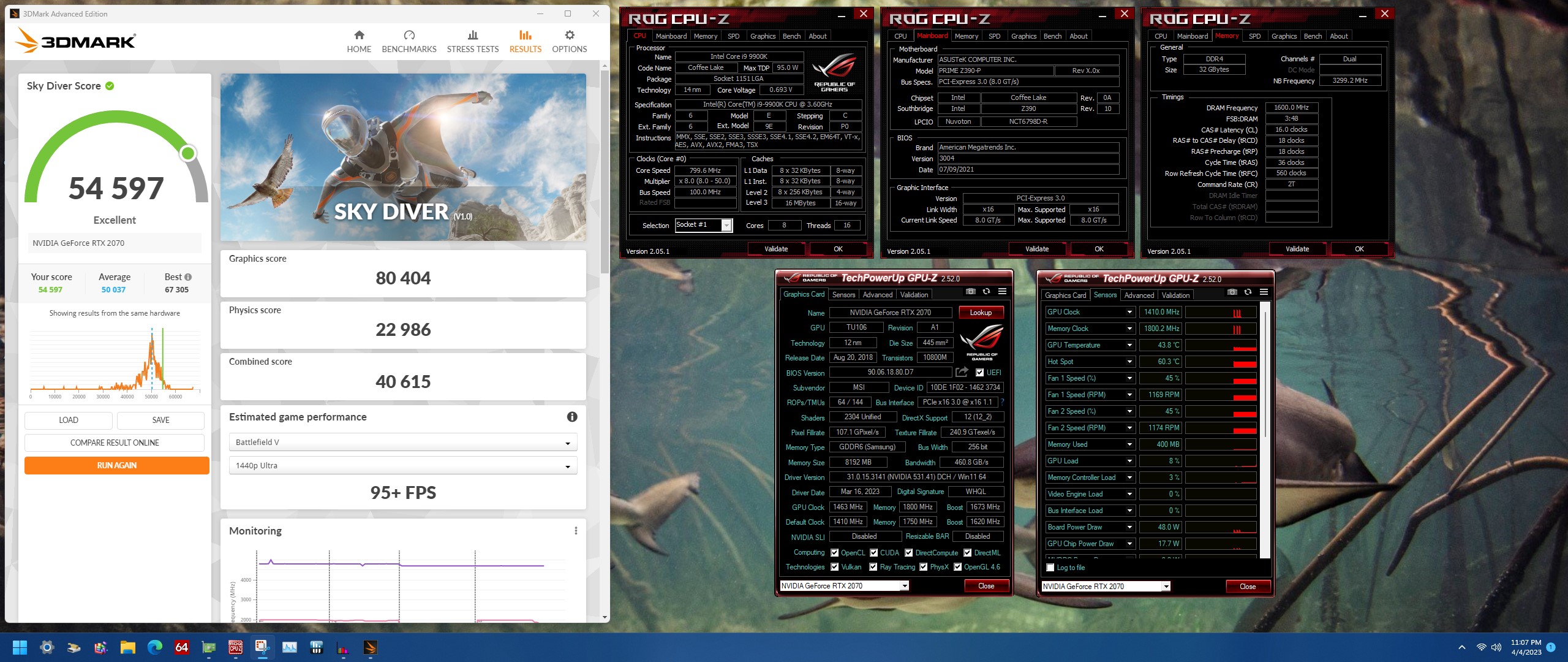Open Bench tab in the CPU-Z Mainboard window
Screen dimensions: 1568x662
tap(1052, 36)
